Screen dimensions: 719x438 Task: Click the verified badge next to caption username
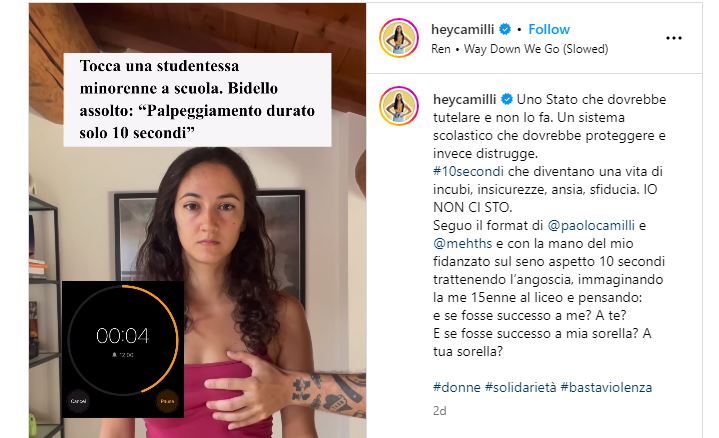click(507, 99)
